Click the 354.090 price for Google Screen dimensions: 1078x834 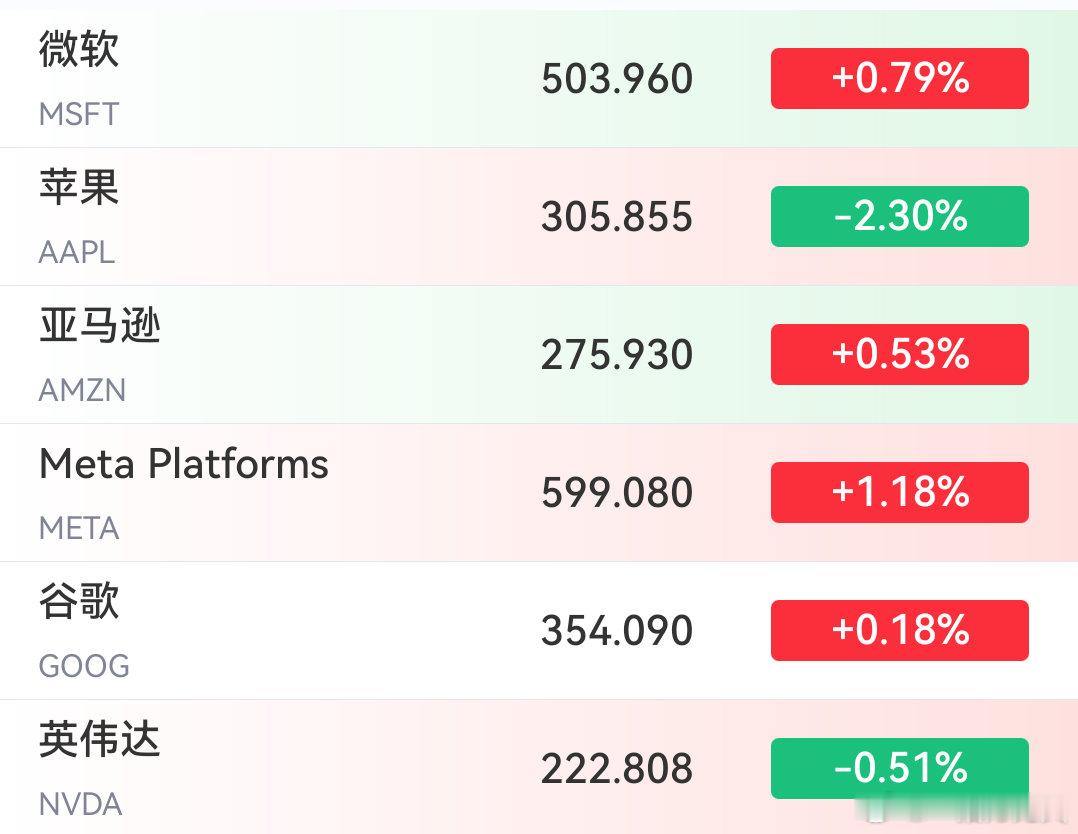tap(617, 630)
